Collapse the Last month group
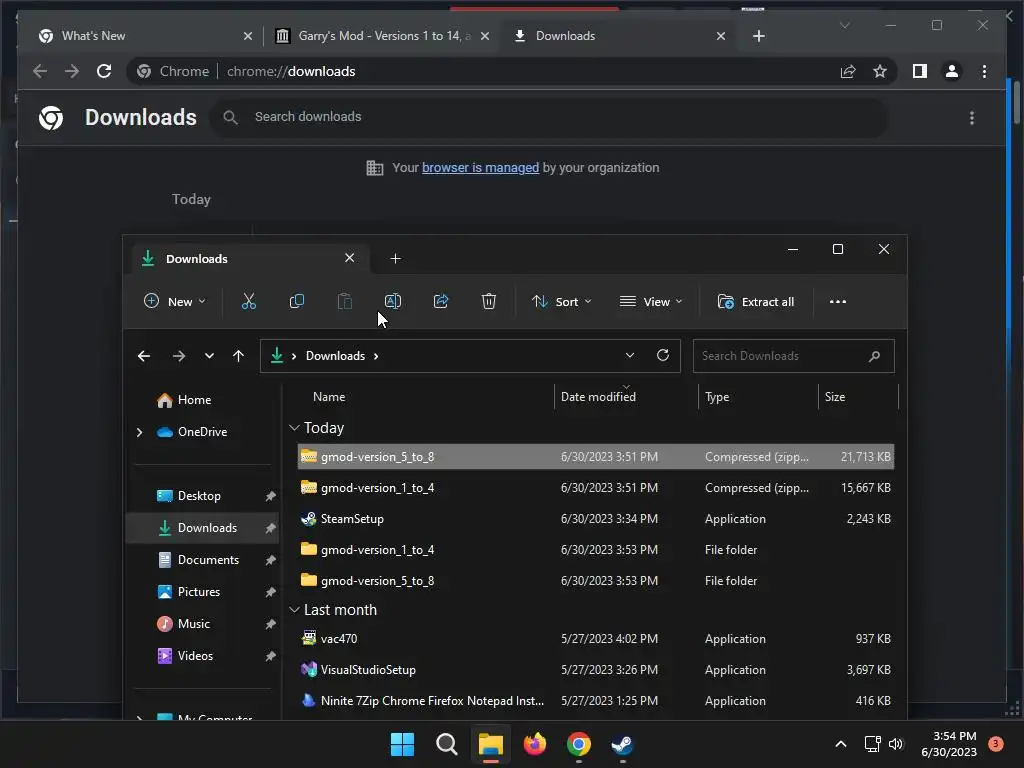The width and height of the screenshot is (1024, 768). 294,610
